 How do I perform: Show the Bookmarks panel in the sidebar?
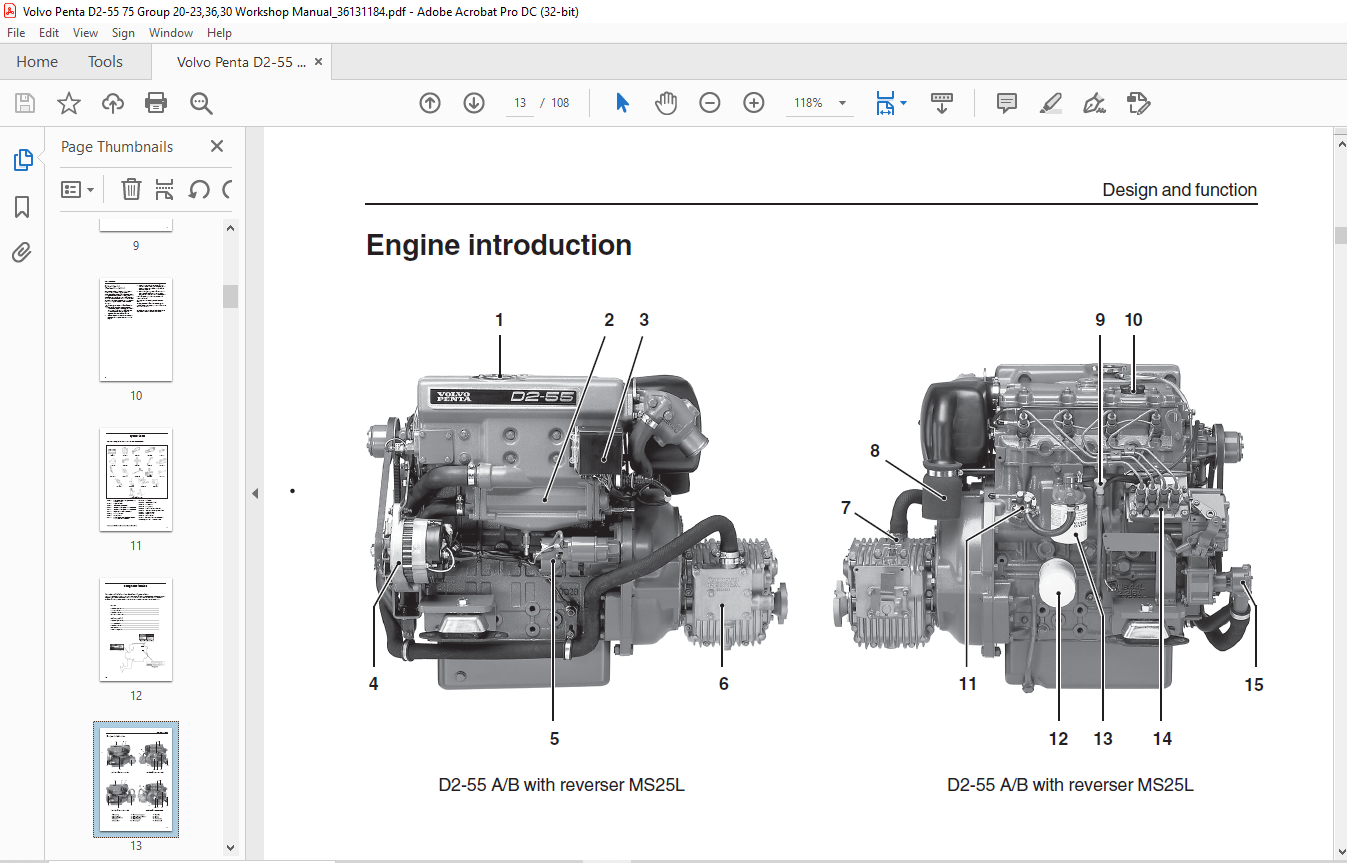(22, 207)
